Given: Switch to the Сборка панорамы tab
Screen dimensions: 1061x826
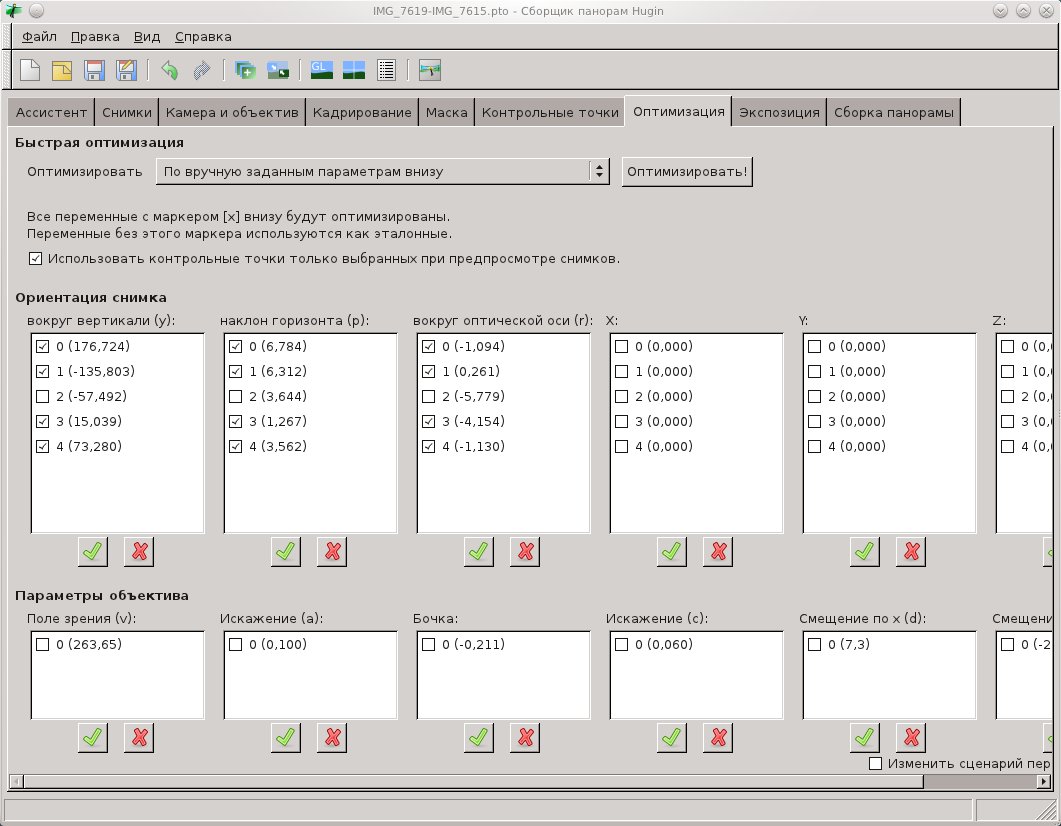Looking at the screenshot, I should tap(894, 112).
